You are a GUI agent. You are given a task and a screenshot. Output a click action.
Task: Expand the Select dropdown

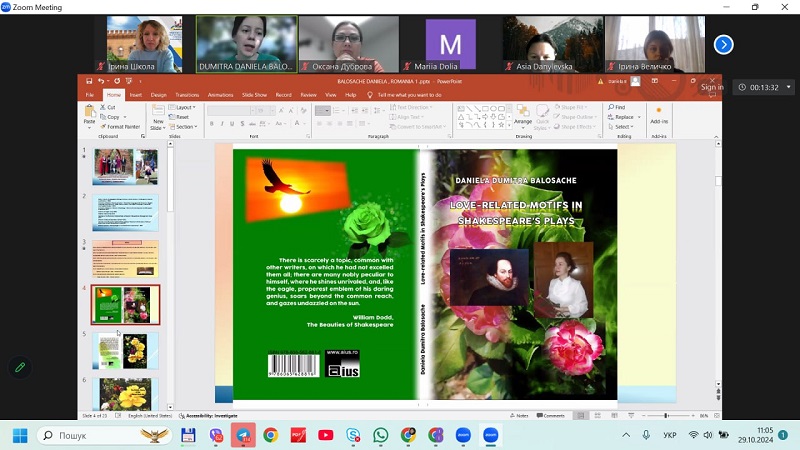click(621, 127)
